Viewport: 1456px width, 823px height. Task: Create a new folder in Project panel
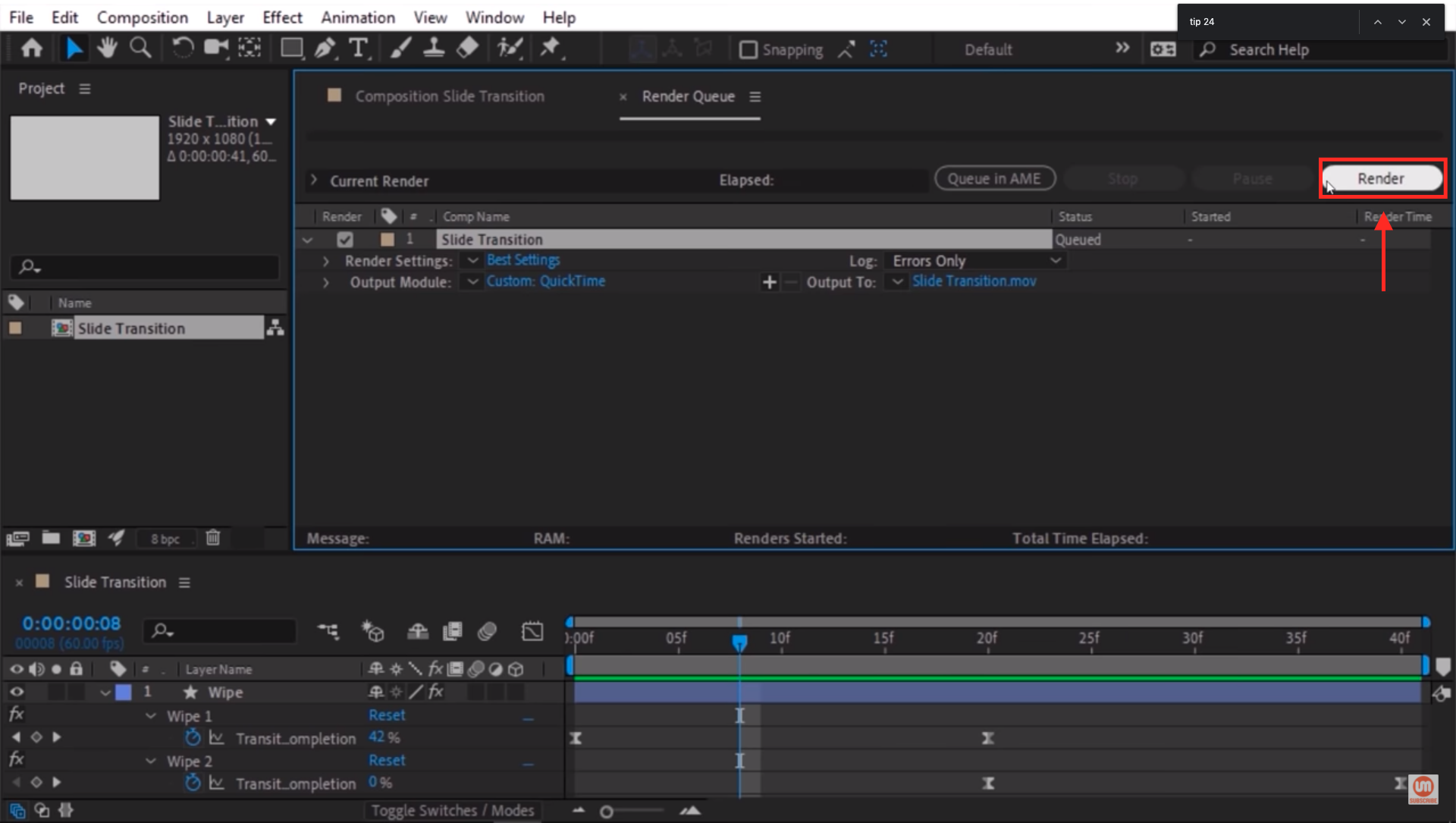(x=51, y=538)
